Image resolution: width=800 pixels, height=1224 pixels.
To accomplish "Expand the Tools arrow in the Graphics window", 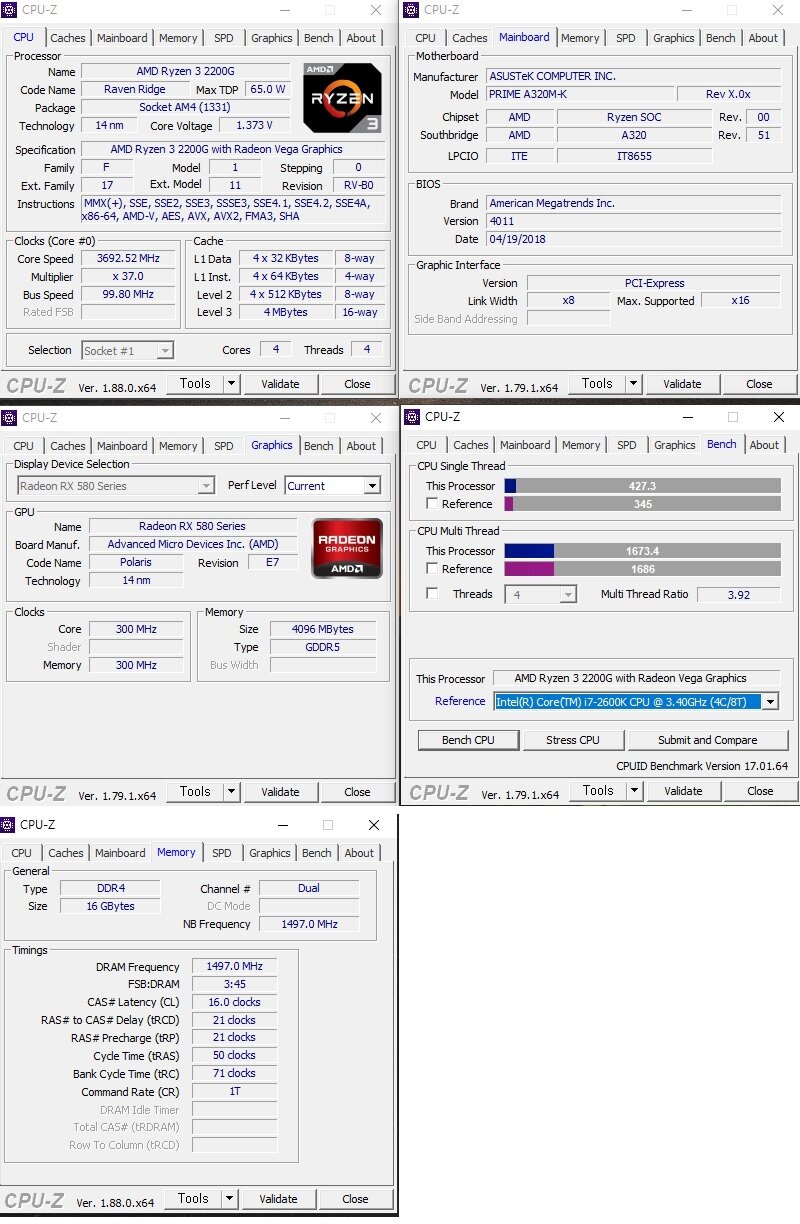I will click(x=231, y=791).
